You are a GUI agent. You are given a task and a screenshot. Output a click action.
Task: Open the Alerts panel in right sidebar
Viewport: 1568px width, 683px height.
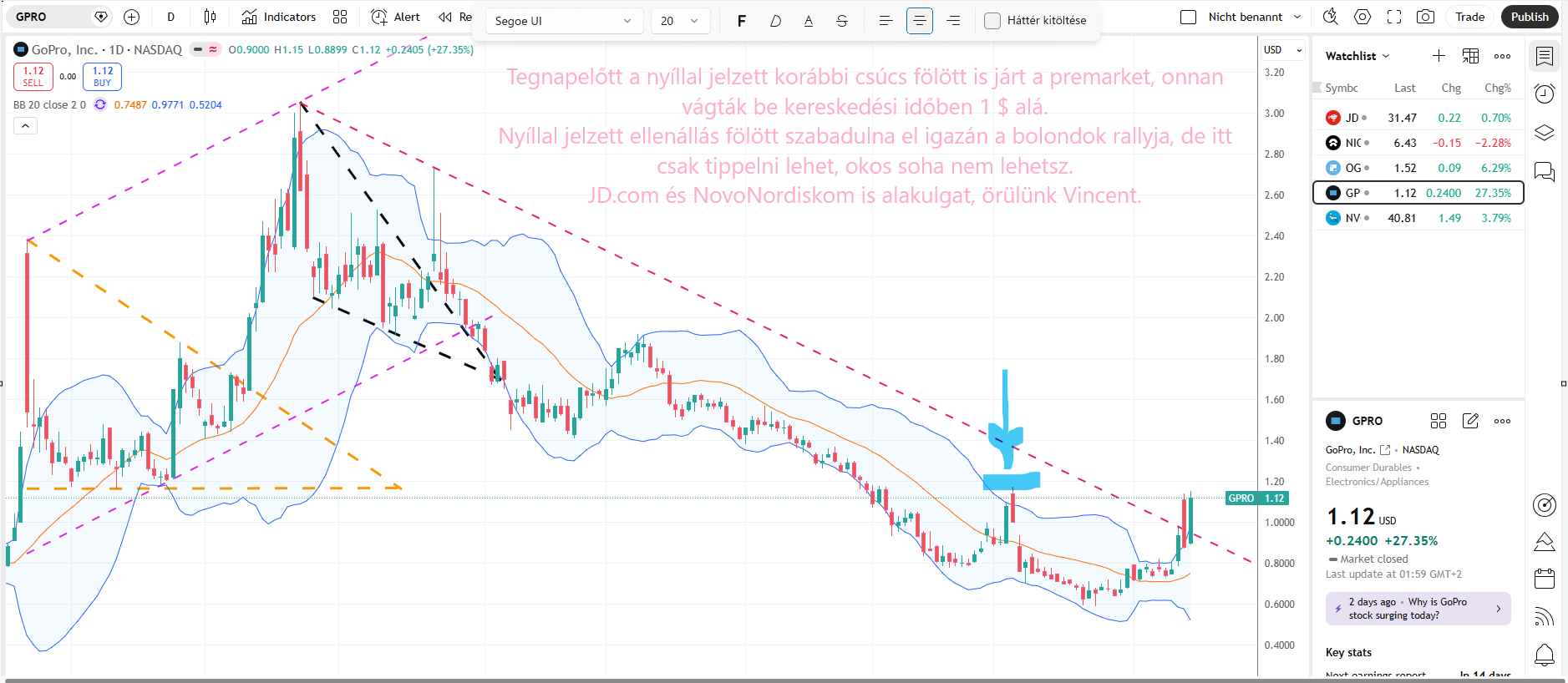point(1545,94)
